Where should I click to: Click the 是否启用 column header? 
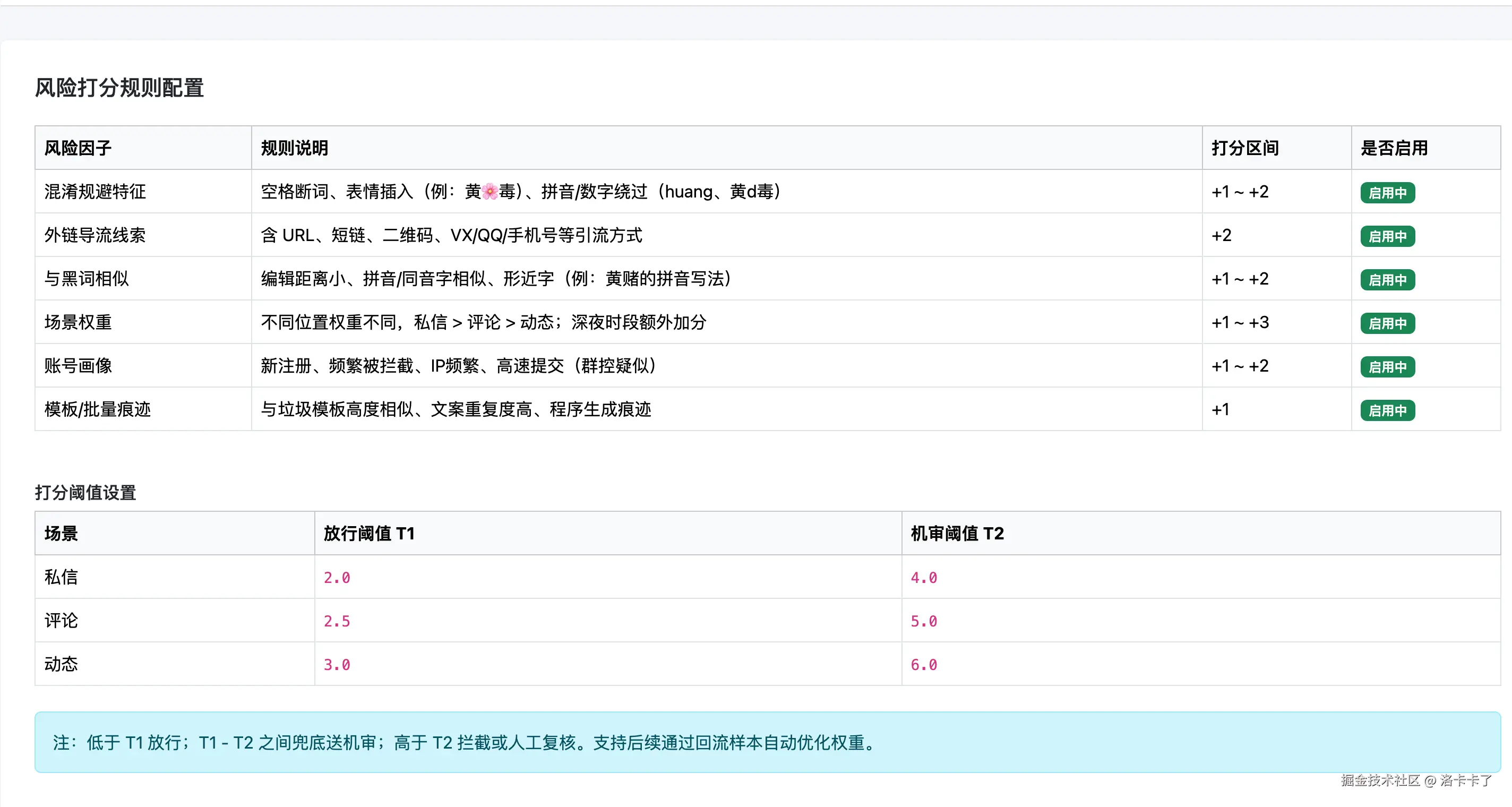point(1394,148)
